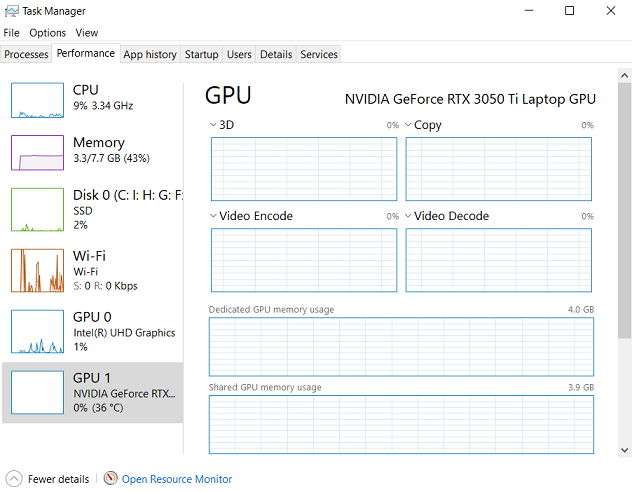The height and width of the screenshot is (492, 632).
Task: Switch to the Processes tab
Action: 26,54
